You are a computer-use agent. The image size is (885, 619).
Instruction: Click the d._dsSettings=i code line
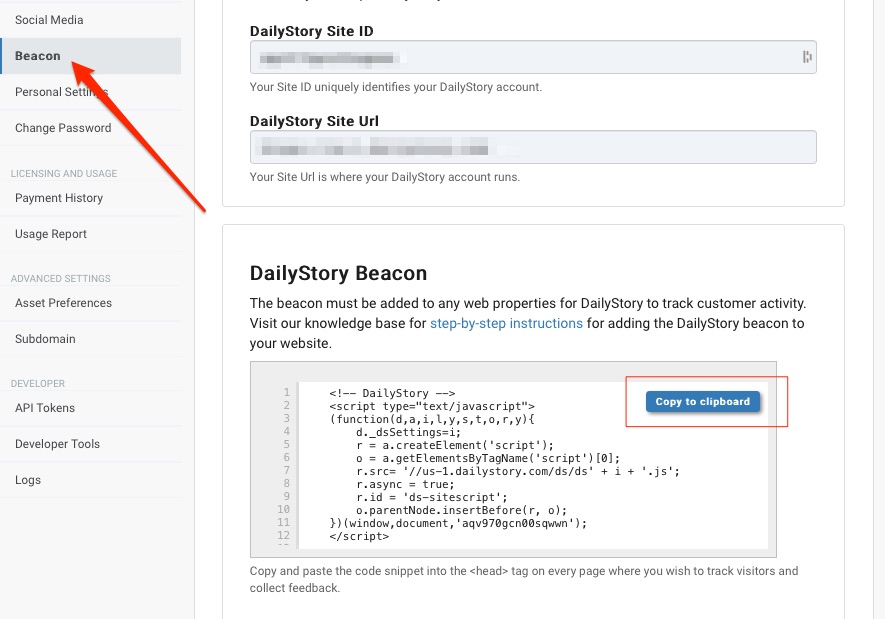pyautogui.click(x=408, y=432)
